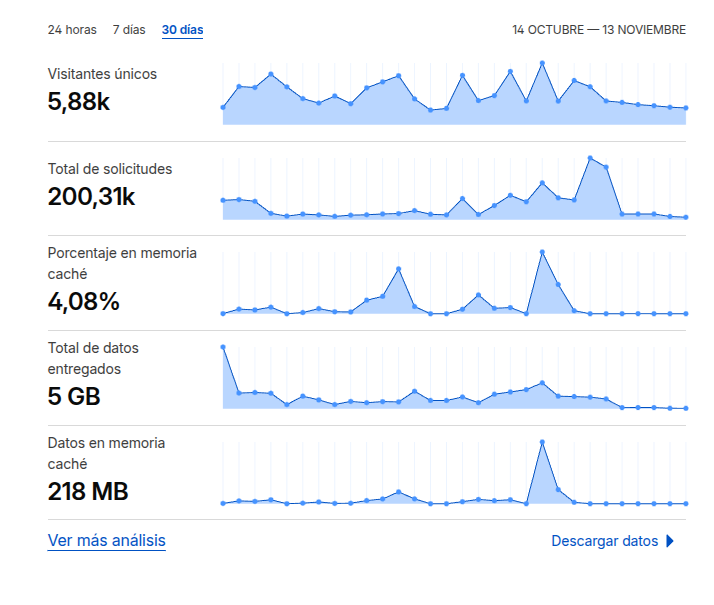Select the 30 días tab
The height and width of the screenshot is (605, 714).
pyautogui.click(x=182, y=30)
